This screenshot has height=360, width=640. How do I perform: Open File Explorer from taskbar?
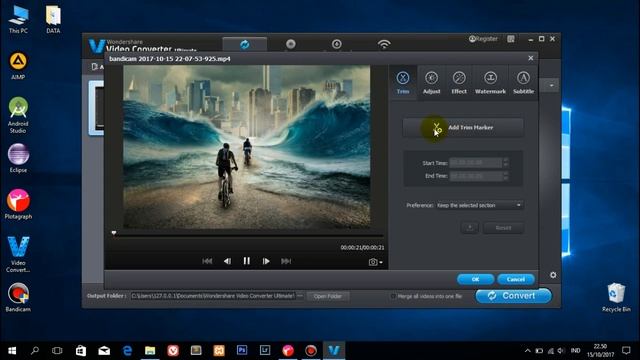click(150, 351)
